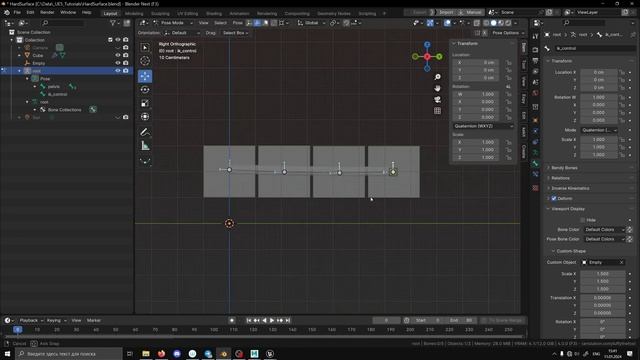Toggle visibility eye for Cube
Screen dimensions: 640x360
pos(118,55)
